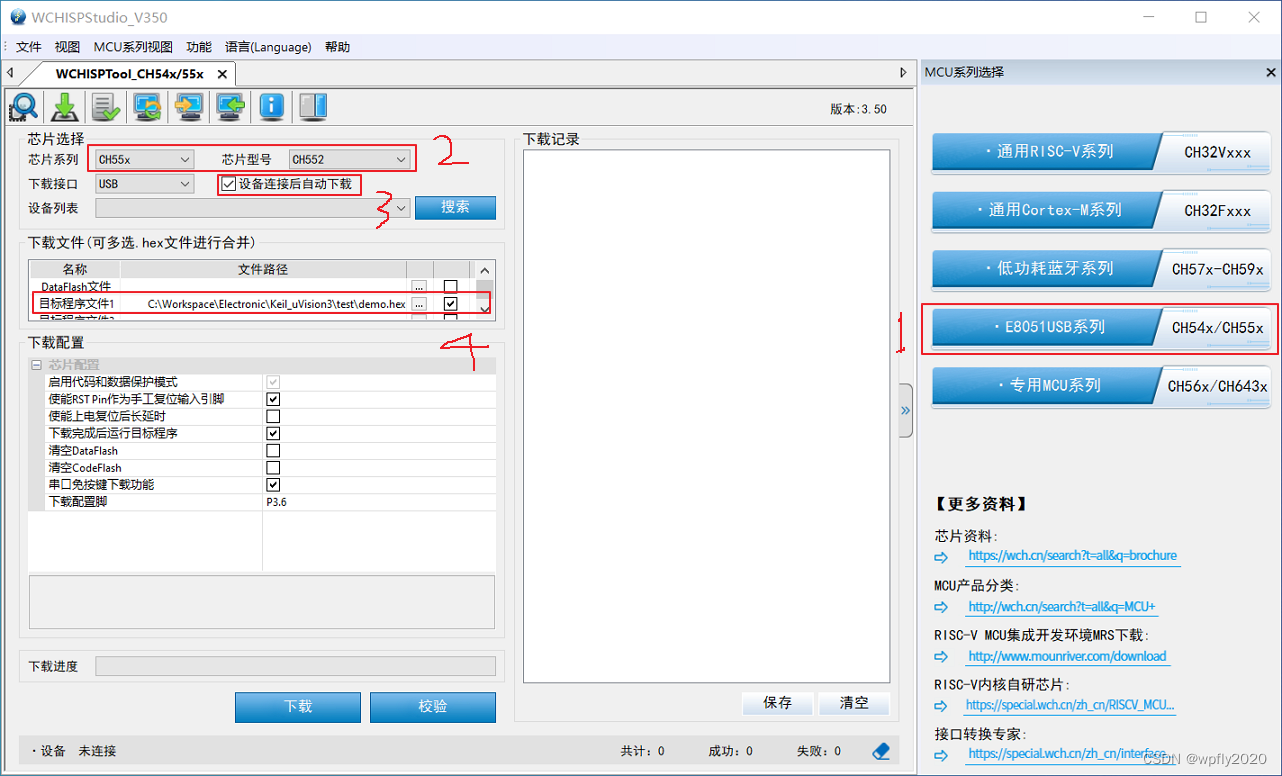Click arrow icon beside the brochure link
Image resolution: width=1282 pixels, height=776 pixels.
[x=941, y=557]
